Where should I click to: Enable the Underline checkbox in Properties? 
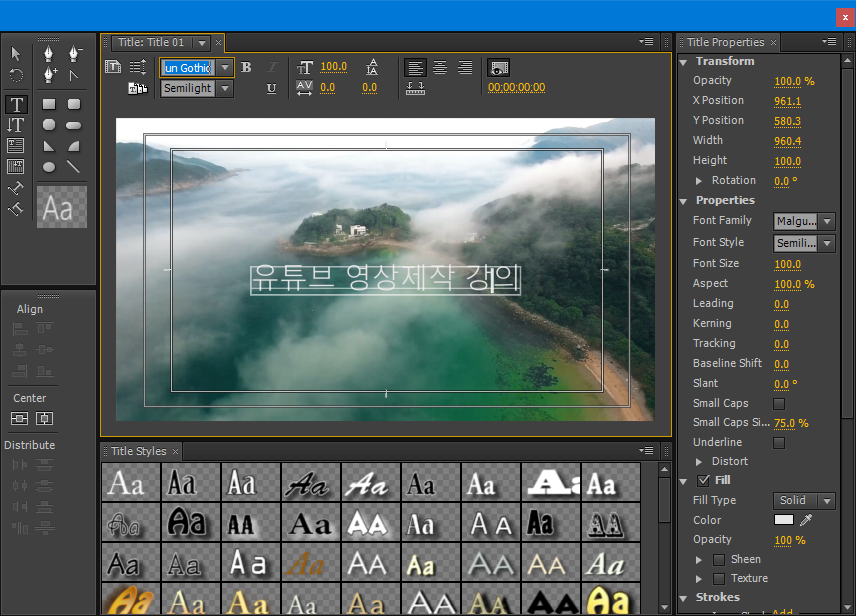point(779,442)
